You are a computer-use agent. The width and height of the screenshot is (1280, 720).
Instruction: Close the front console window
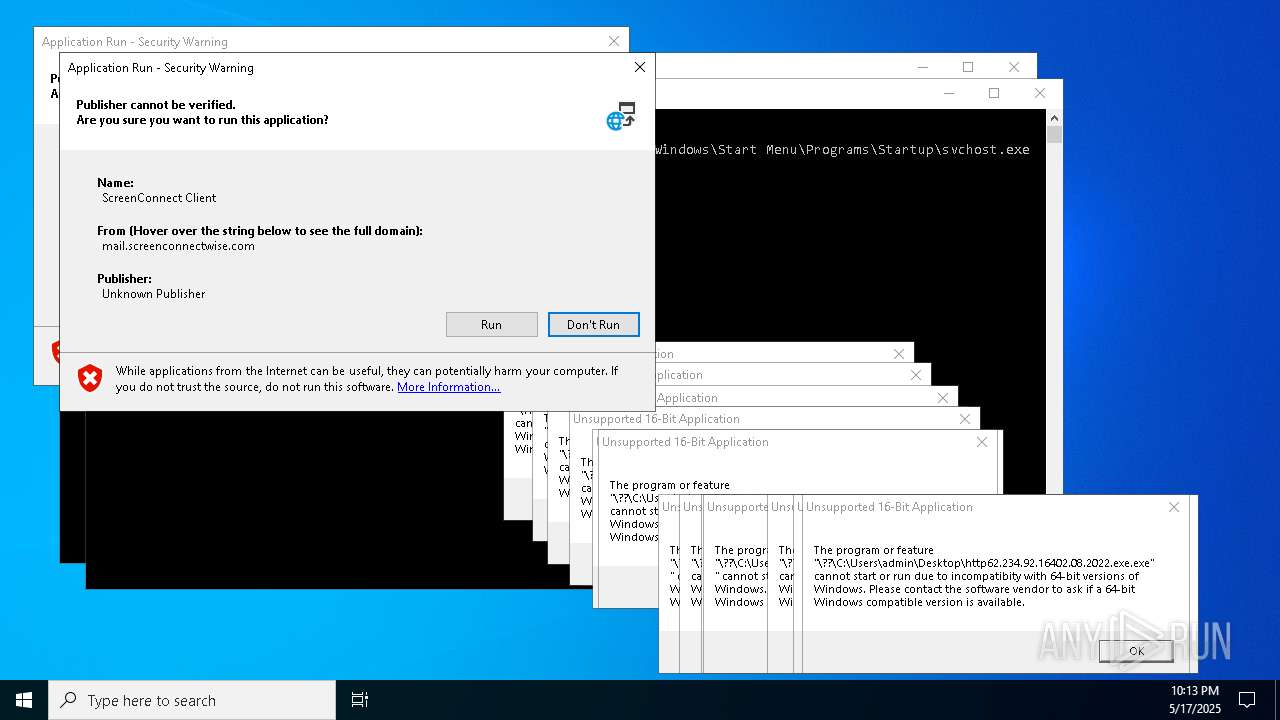pyautogui.click(x=1040, y=93)
